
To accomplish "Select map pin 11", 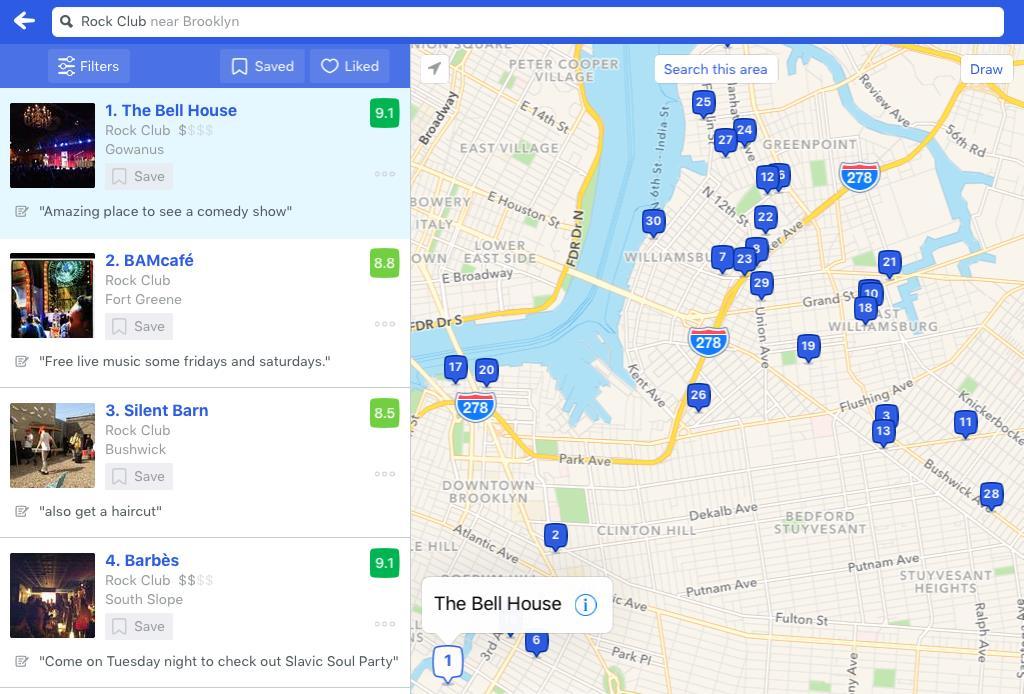I will pos(965,424).
